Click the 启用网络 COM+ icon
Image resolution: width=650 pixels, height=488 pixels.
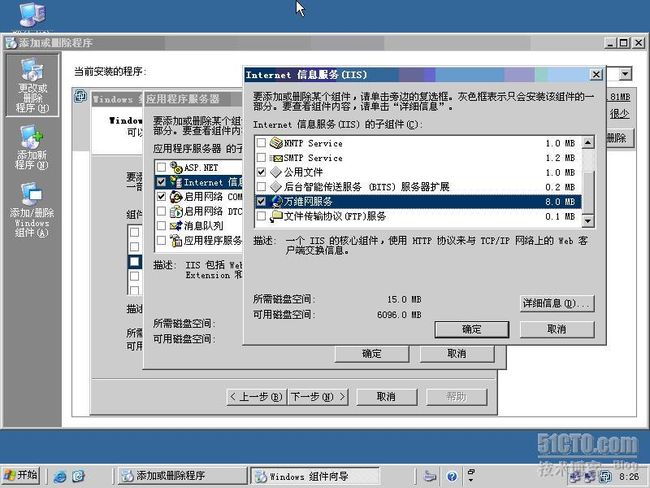tap(176, 197)
